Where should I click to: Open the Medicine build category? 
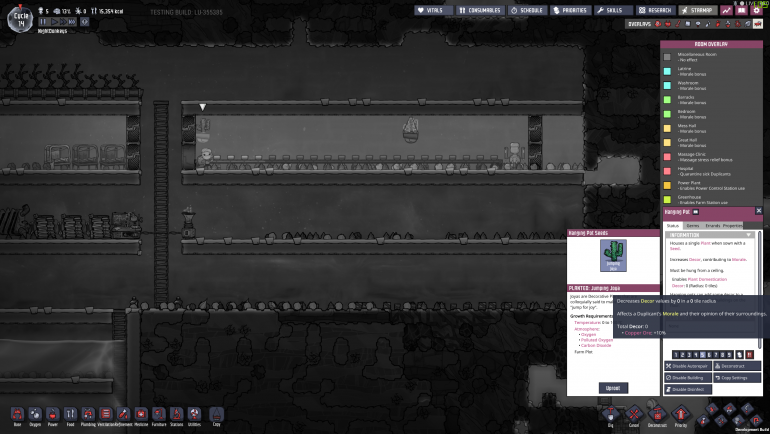141,414
